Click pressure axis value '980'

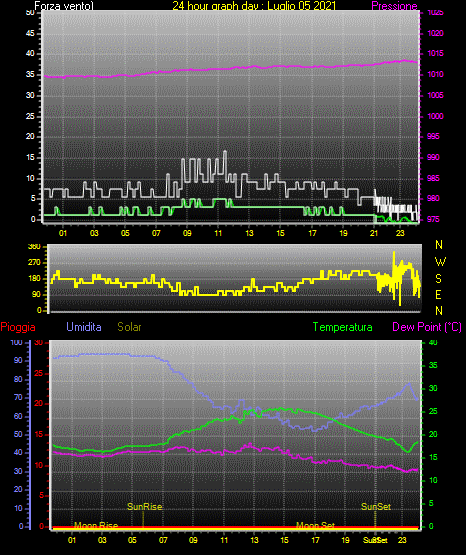pos(433,198)
